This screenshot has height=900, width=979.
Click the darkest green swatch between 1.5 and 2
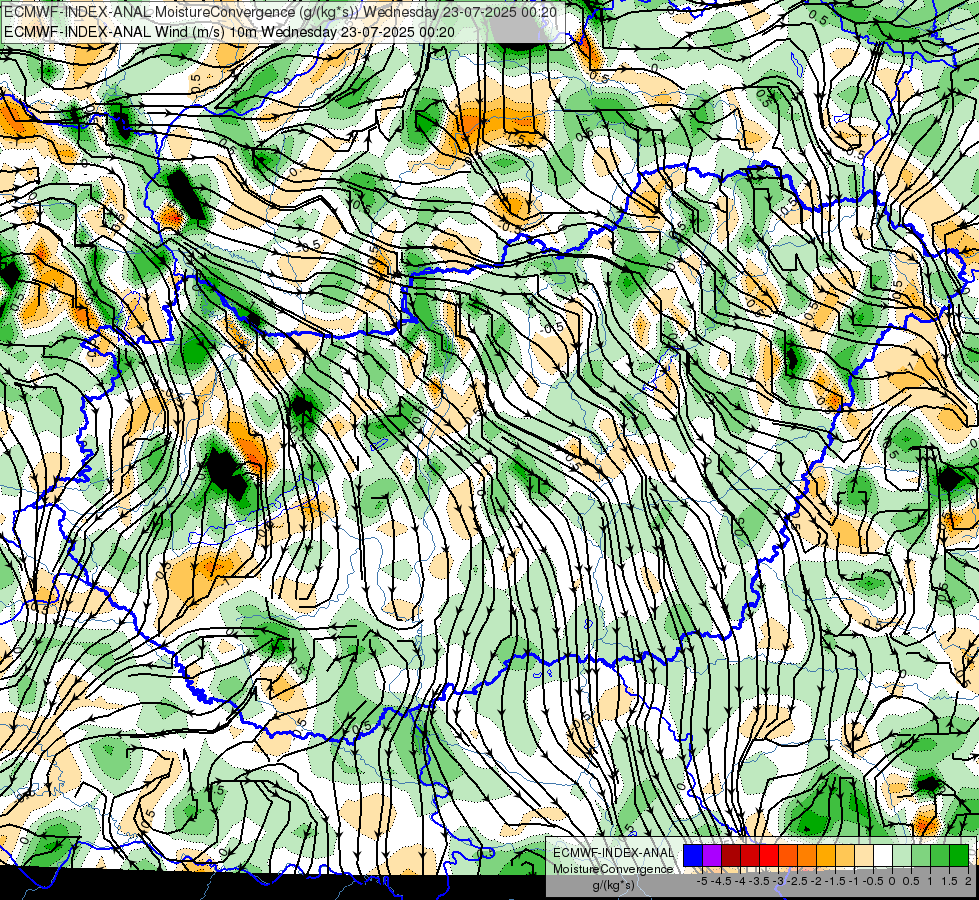[x=959, y=856]
